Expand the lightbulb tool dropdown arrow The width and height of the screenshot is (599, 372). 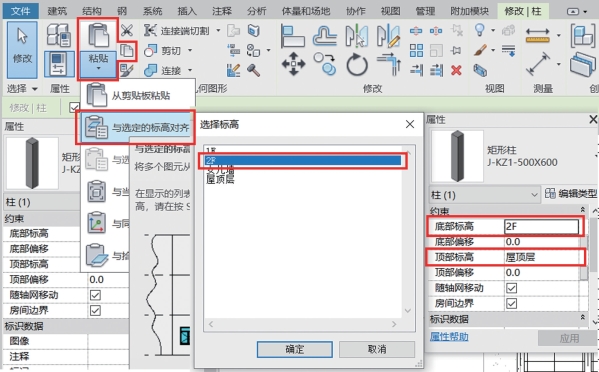(493, 30)
